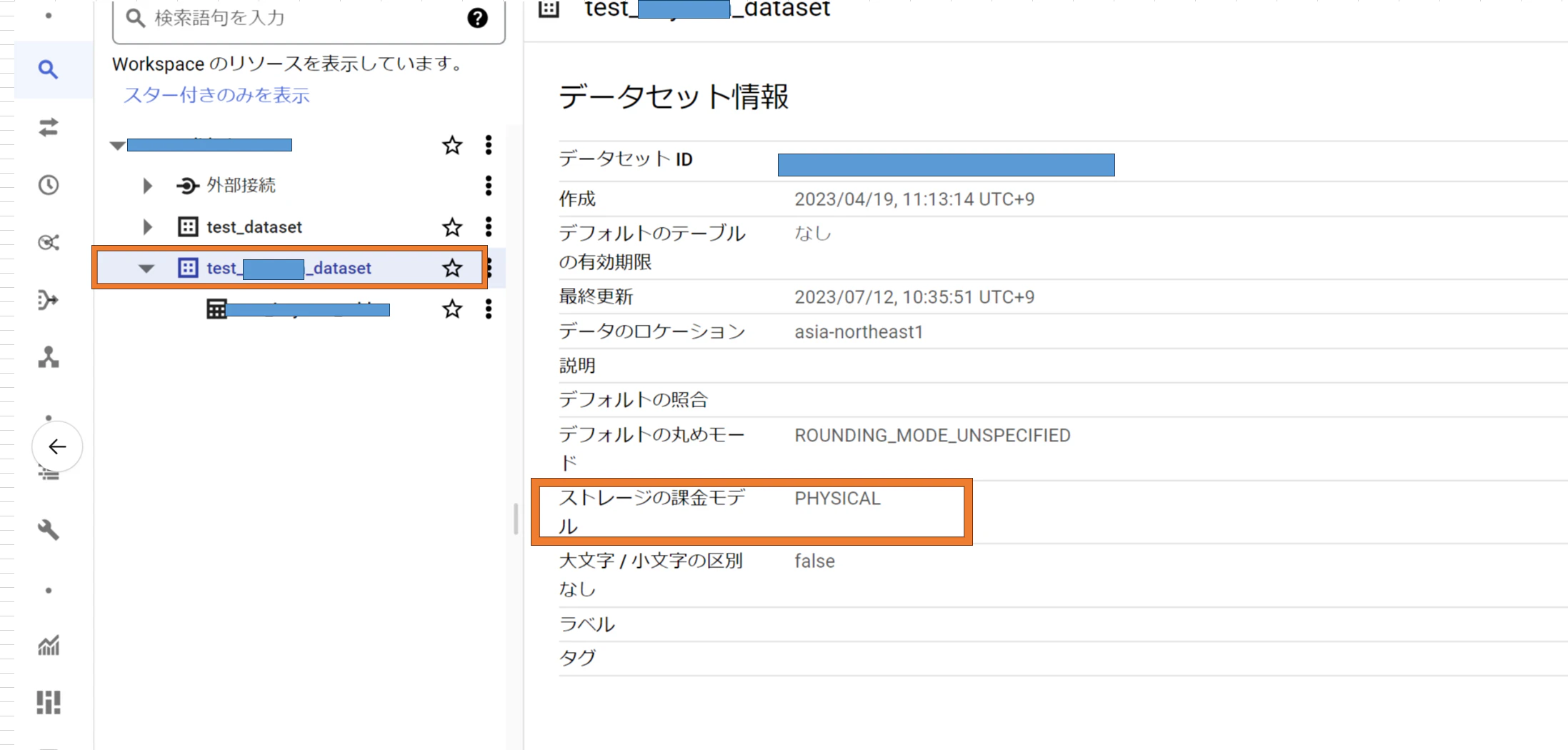Screen dimensions: 1568x750
Task: Expand the 外部接続 tree node
Action: (x=147, y=186)
